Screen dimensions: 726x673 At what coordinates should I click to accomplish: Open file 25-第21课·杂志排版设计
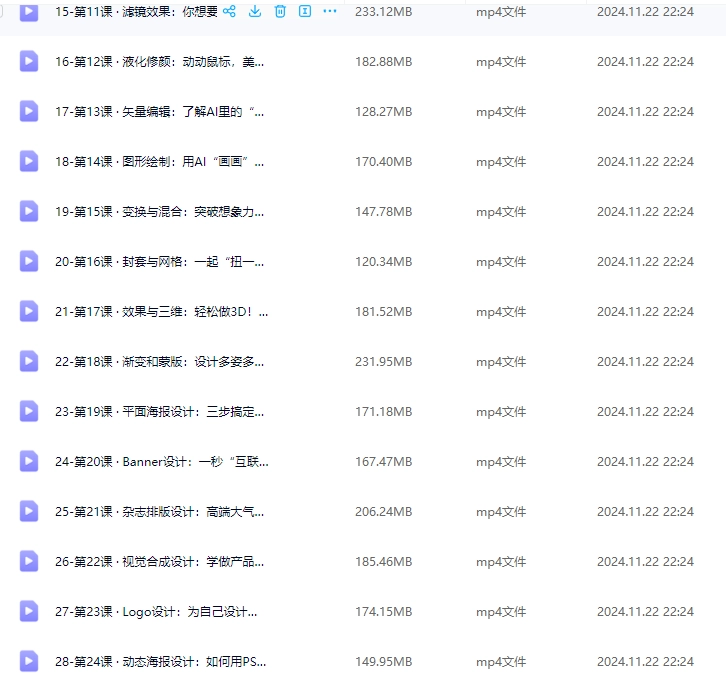(x=159, y=511)
